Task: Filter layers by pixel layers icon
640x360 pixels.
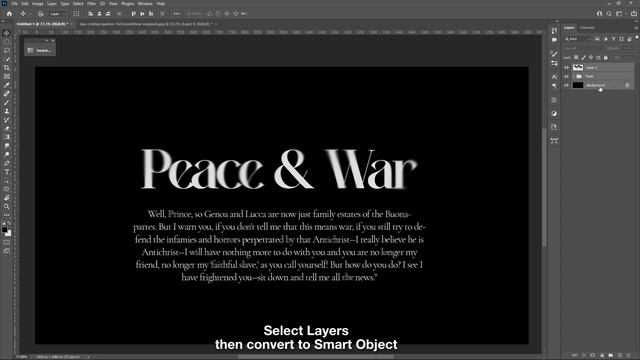Action: (597, 39)
